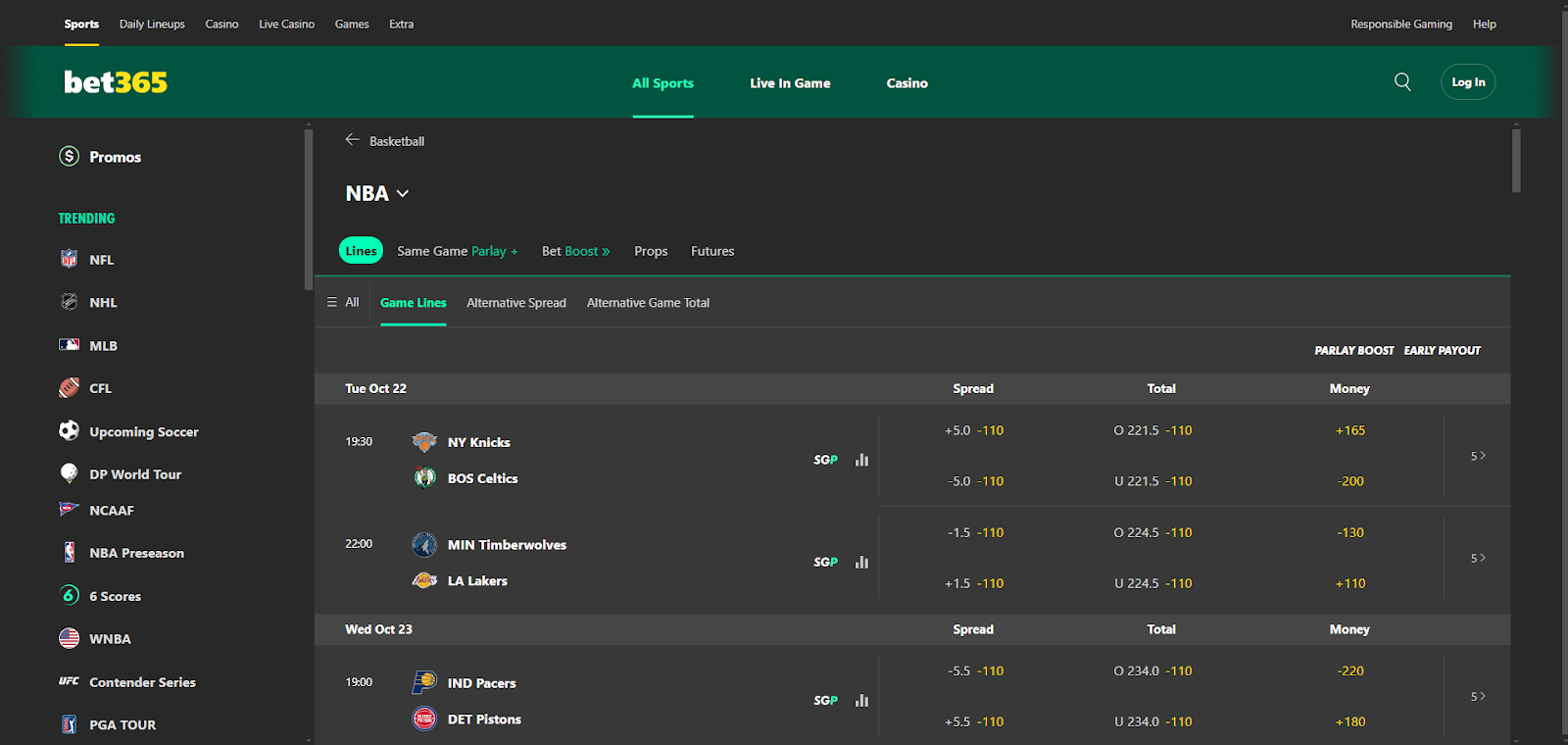The width and height of the screenshot is (1568, 745).
Task: Click the NCAAF pennant icon
Action: click(x=69, y=510)
